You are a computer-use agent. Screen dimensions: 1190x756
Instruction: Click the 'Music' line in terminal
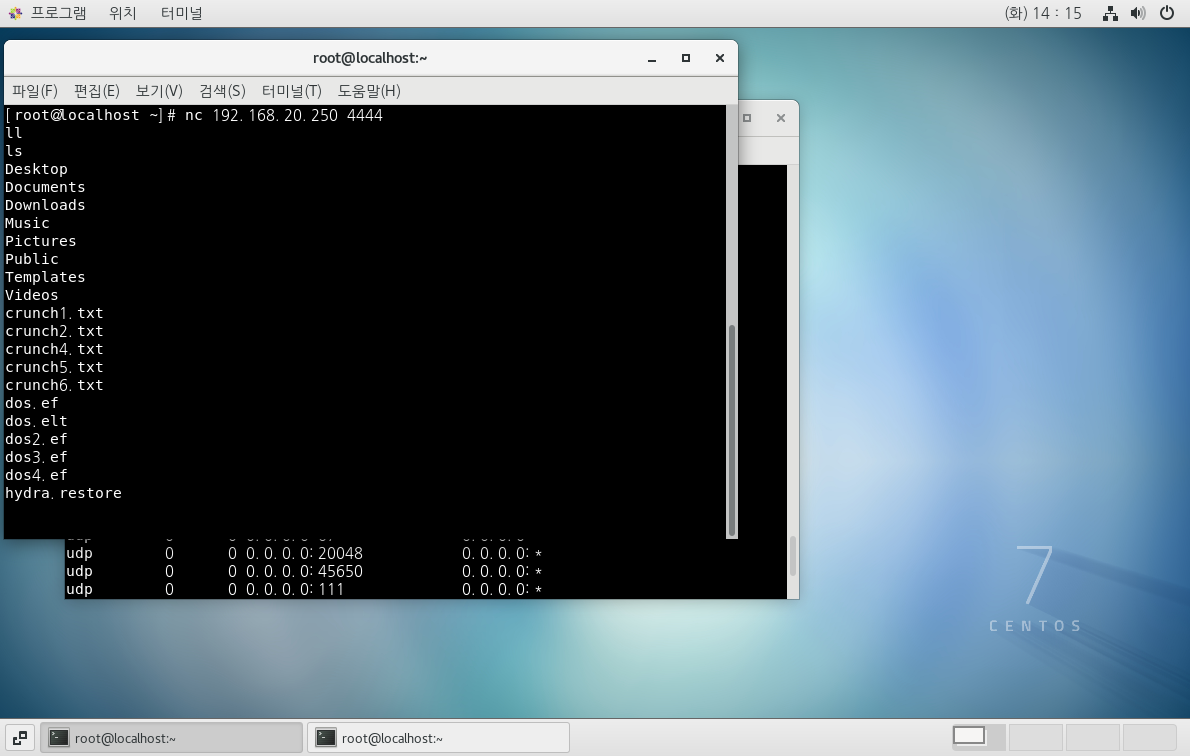pos(27,223)
